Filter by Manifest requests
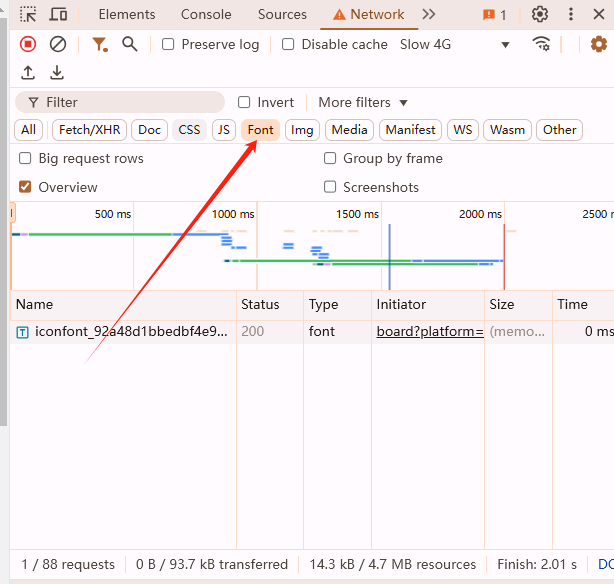Viewport: 614px width, 584px height. point(410,130)
